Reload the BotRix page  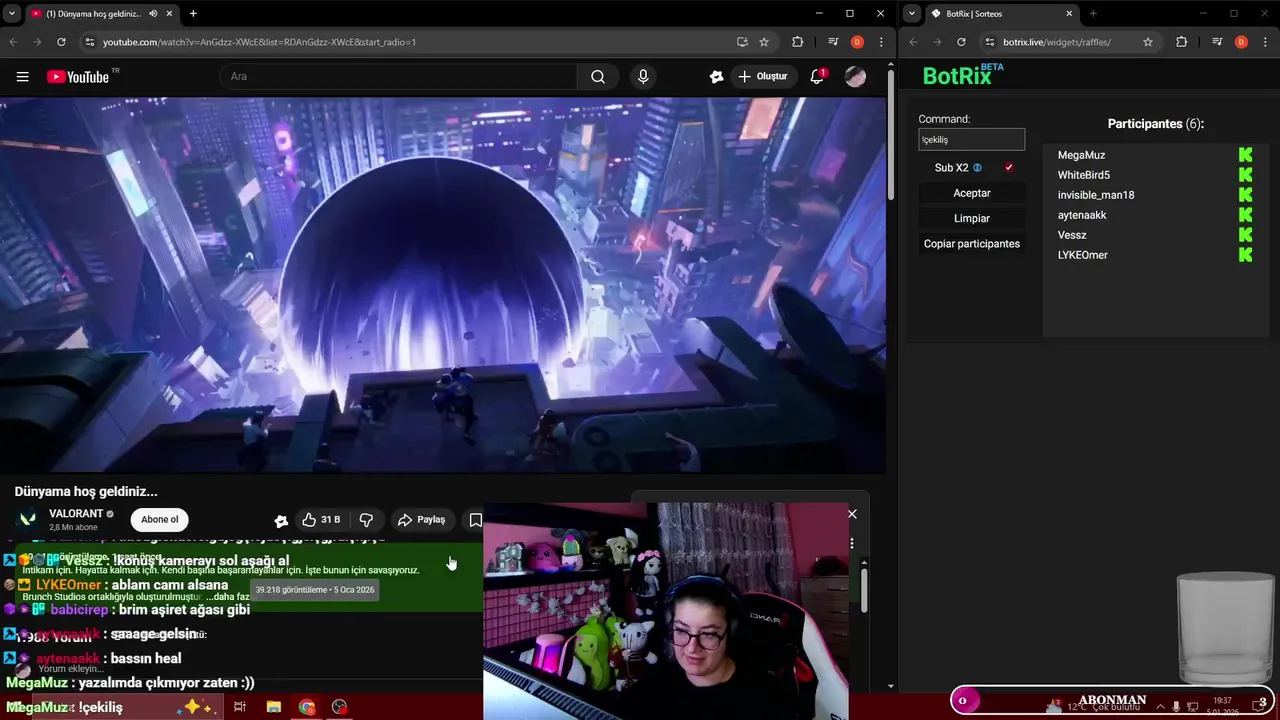point(961,42)
